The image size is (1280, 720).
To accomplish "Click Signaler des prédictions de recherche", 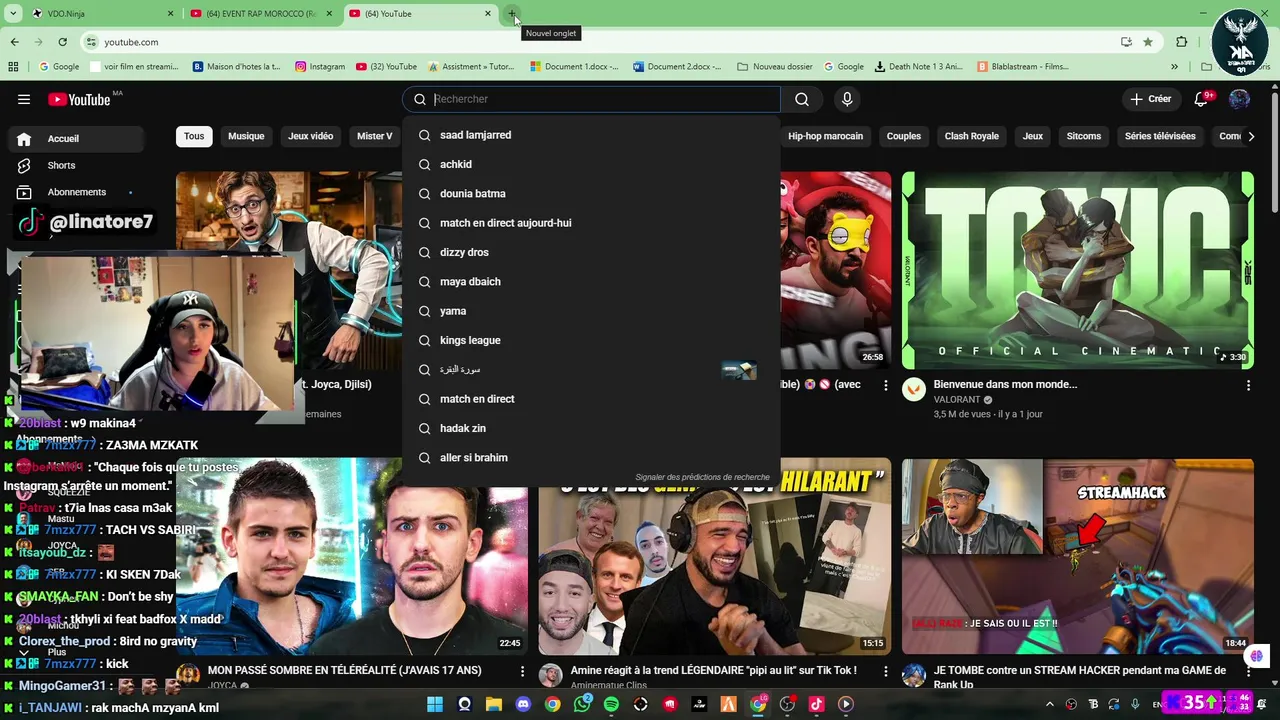I will [x=702, y=477].
